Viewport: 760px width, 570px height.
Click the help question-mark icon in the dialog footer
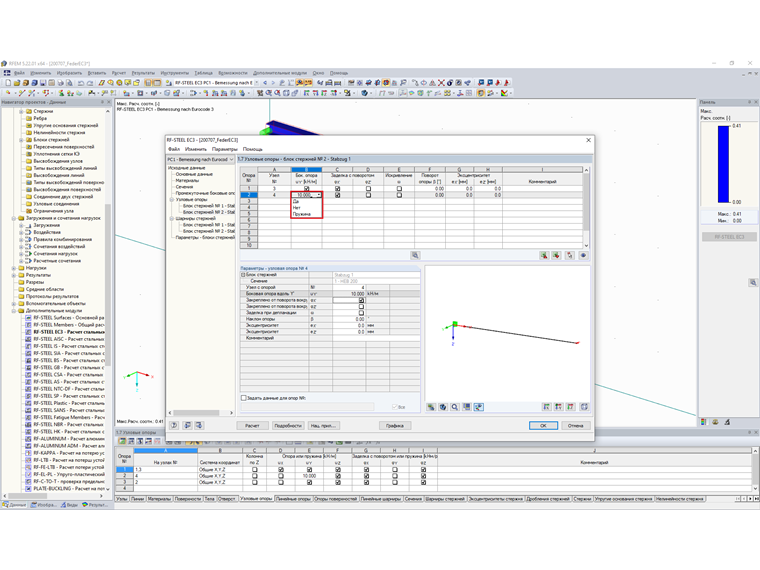174,426
